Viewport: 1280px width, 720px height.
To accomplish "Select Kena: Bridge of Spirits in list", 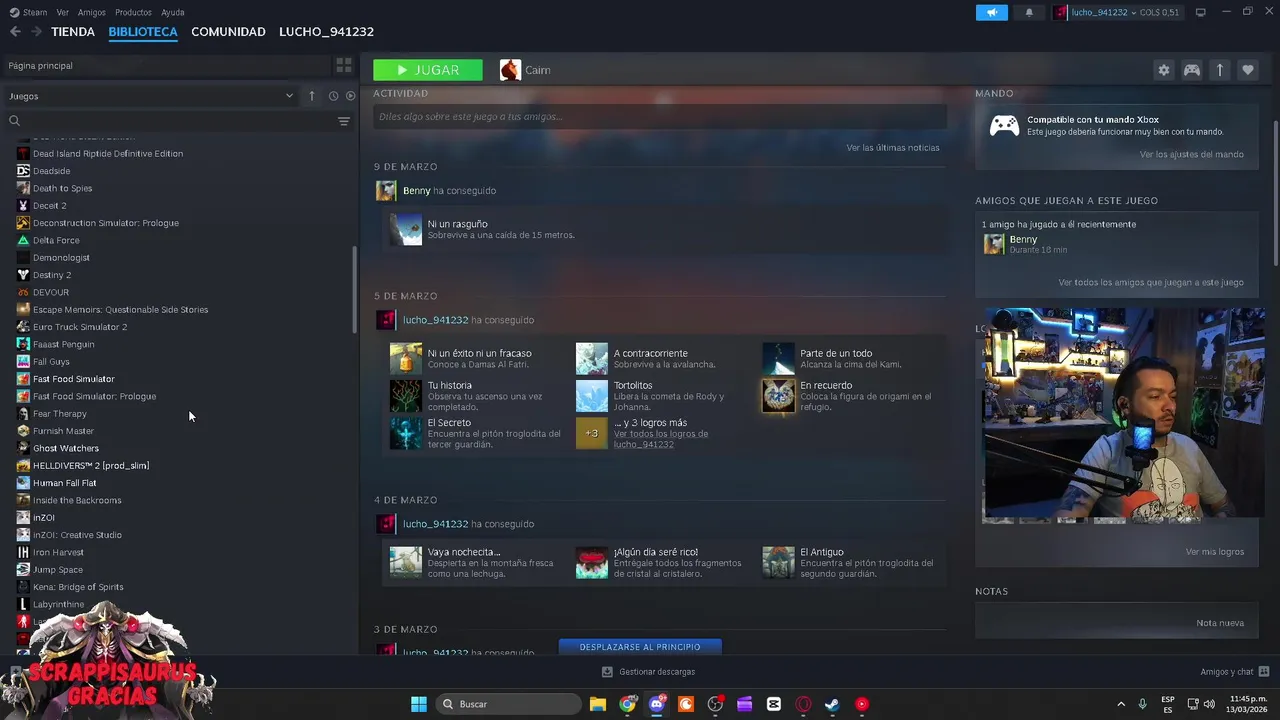I will (x=78, y=587).
